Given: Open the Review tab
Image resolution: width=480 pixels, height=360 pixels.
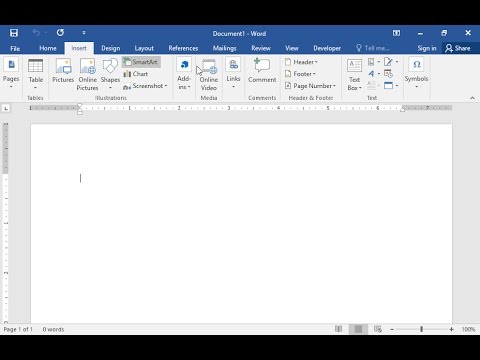Looking at the screenshot, I should 261,48.
